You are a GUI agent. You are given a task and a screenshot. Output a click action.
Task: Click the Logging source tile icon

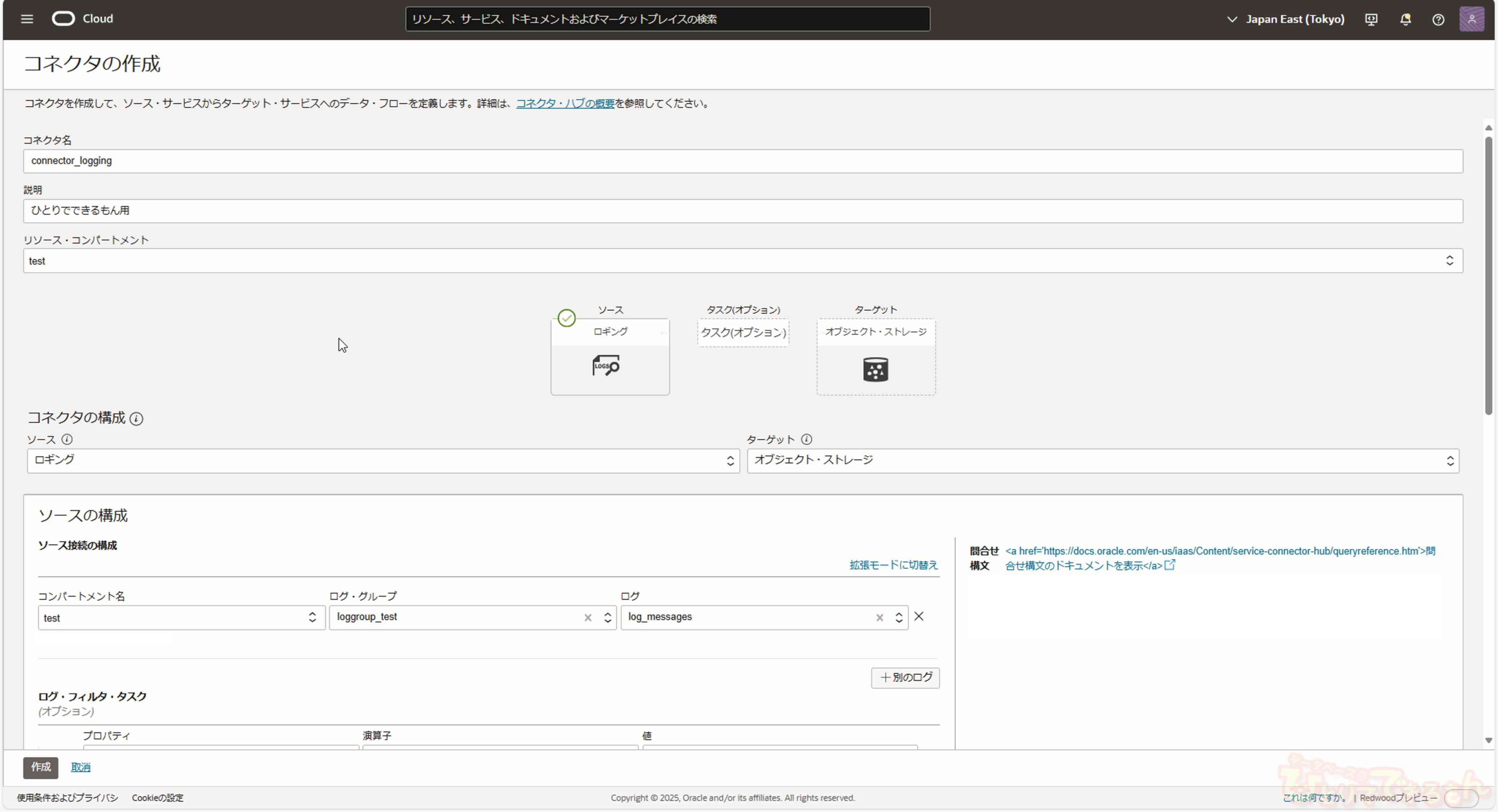[606, 366]
